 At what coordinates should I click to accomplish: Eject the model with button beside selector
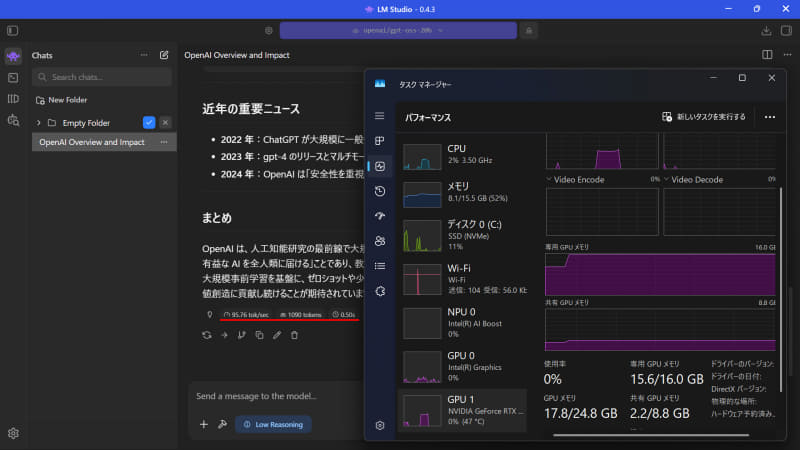click(x=529, y=31)
